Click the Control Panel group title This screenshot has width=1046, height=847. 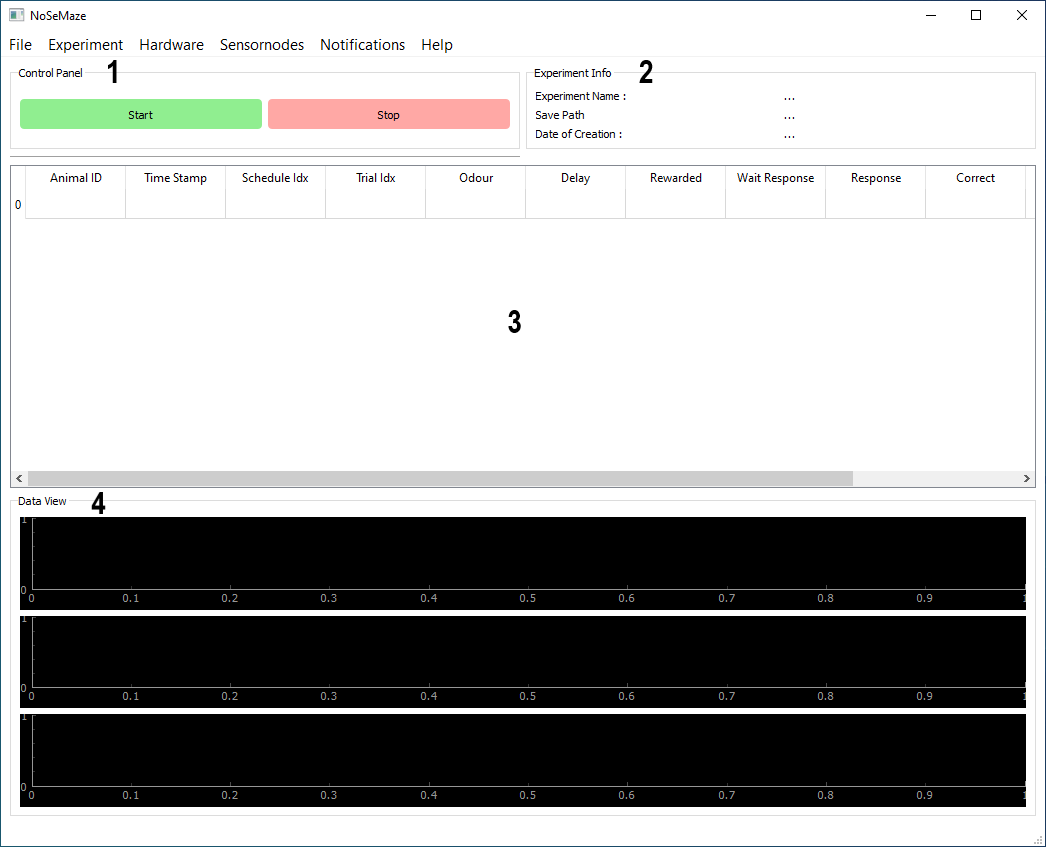point(51,73)
